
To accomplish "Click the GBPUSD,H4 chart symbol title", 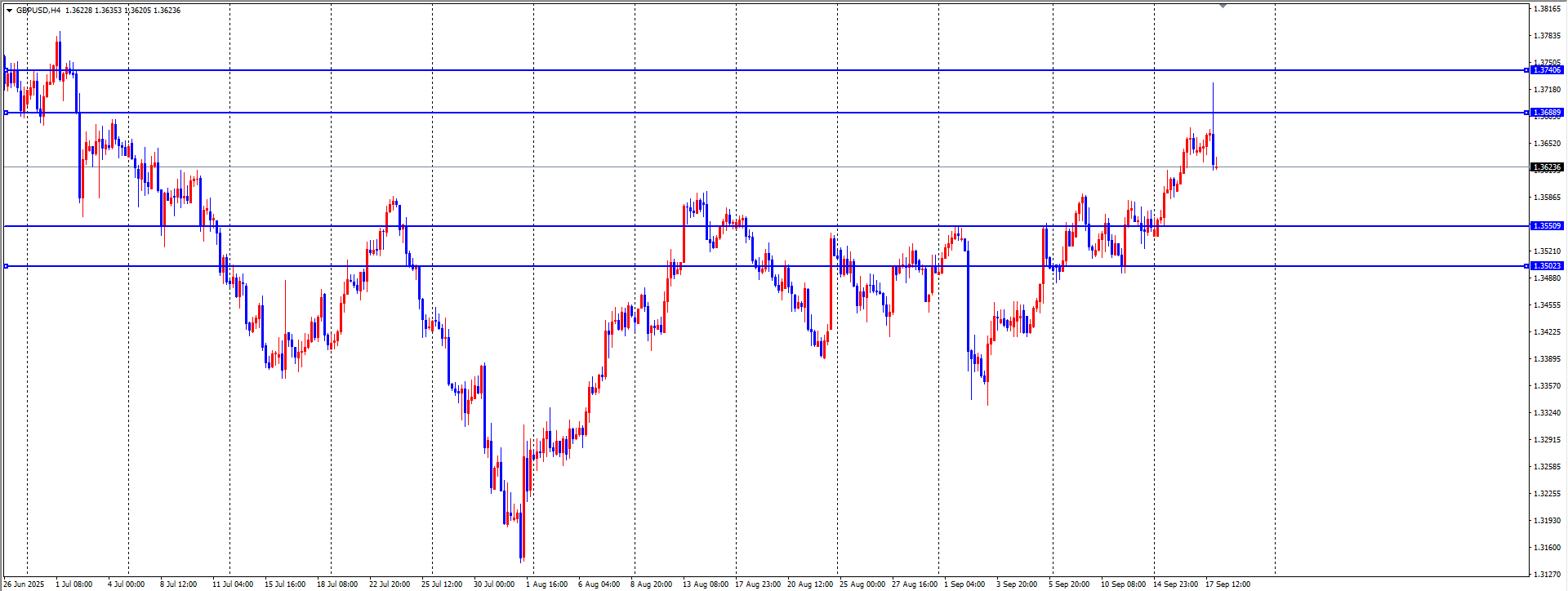I will coord(38,11).
